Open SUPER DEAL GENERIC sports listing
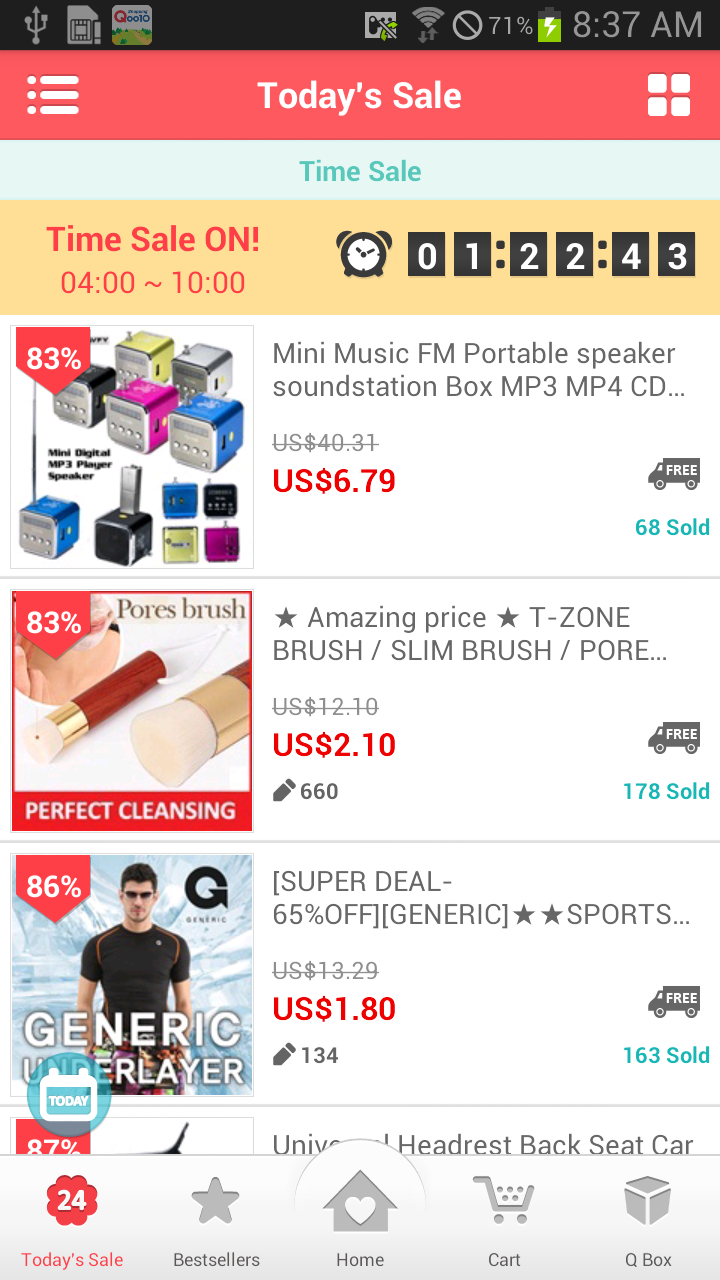Screen dimensions: 720x1280 pos(481,898)
